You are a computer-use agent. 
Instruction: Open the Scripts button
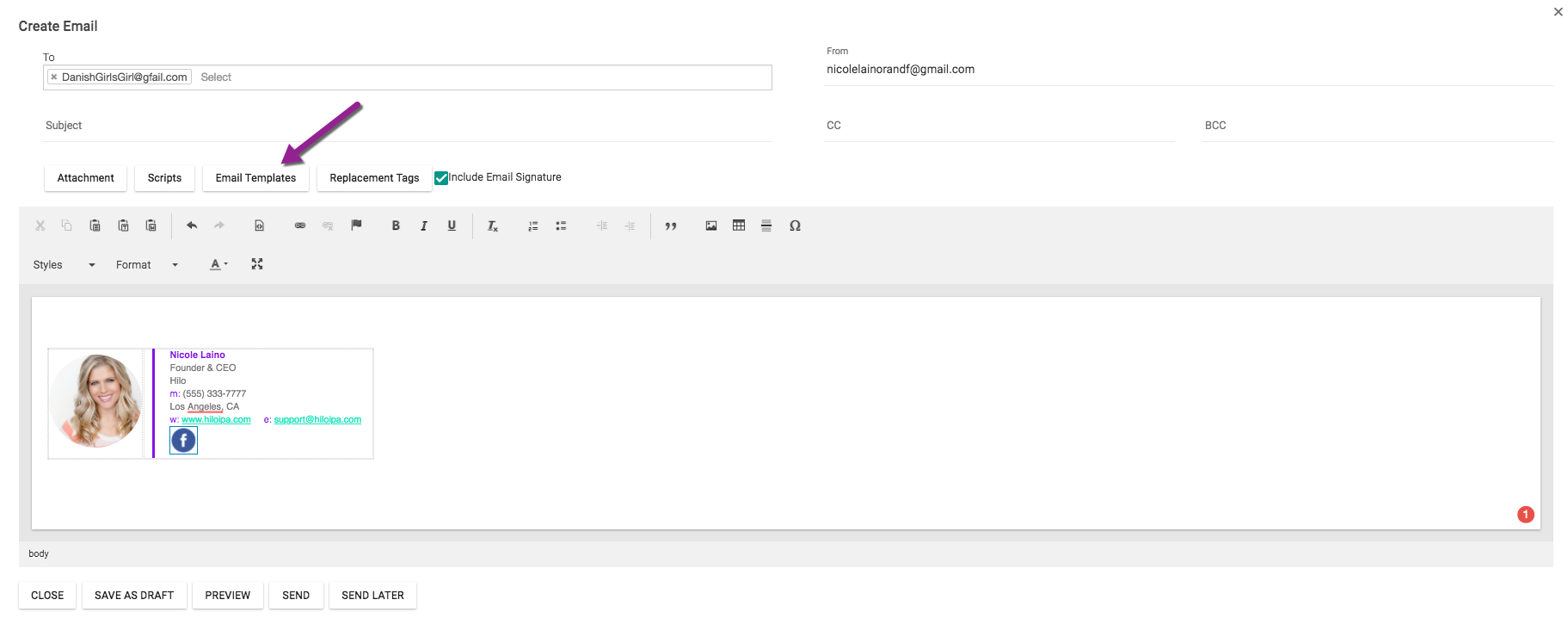[164, 178]
